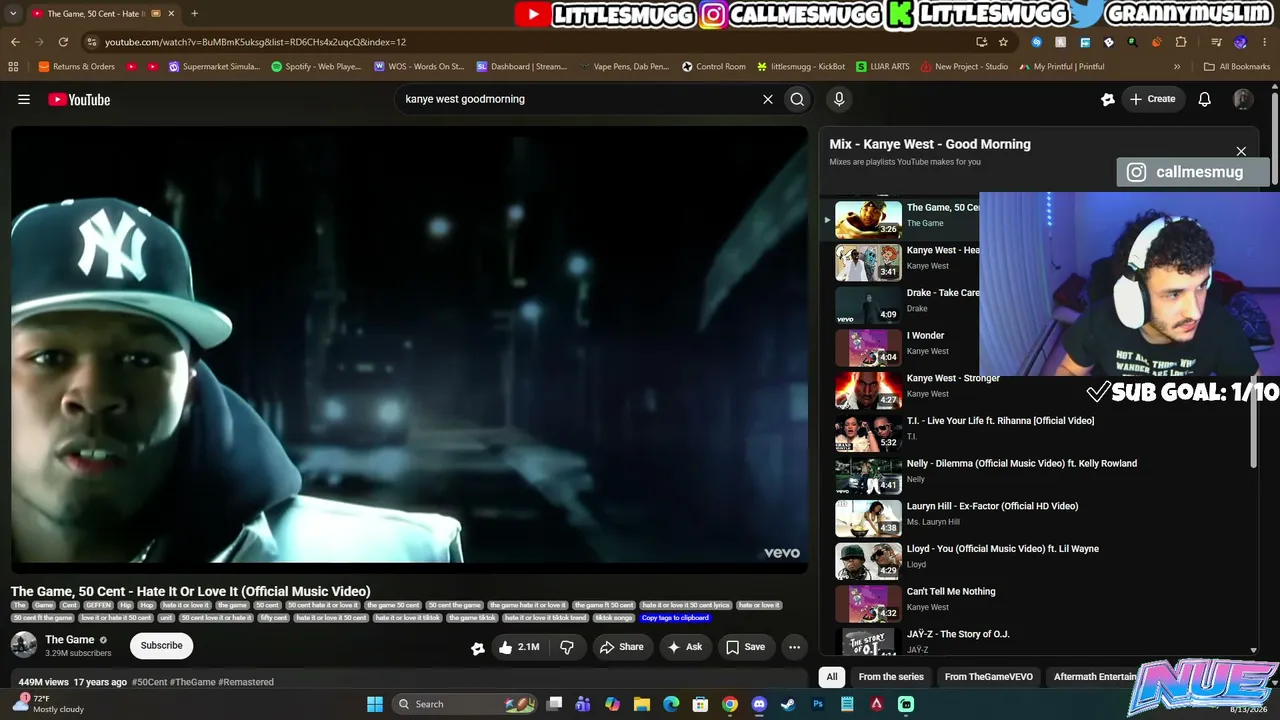Open the Returns & Orders bookmark
Viewport: 1280px width, 720px height.
click(x=77, y=67)
